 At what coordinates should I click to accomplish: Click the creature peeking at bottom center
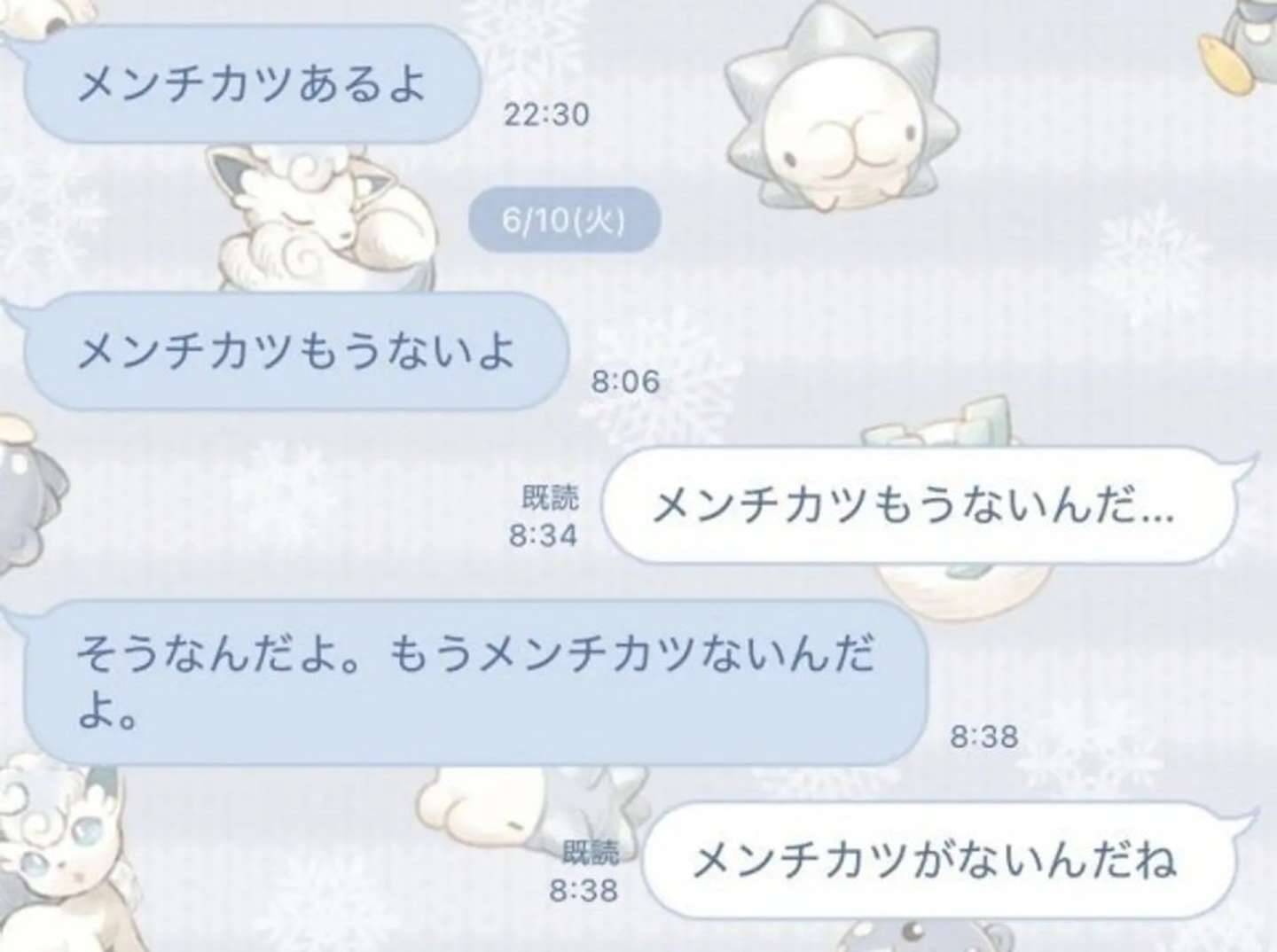pyautogui.click(x=921, y=935)
